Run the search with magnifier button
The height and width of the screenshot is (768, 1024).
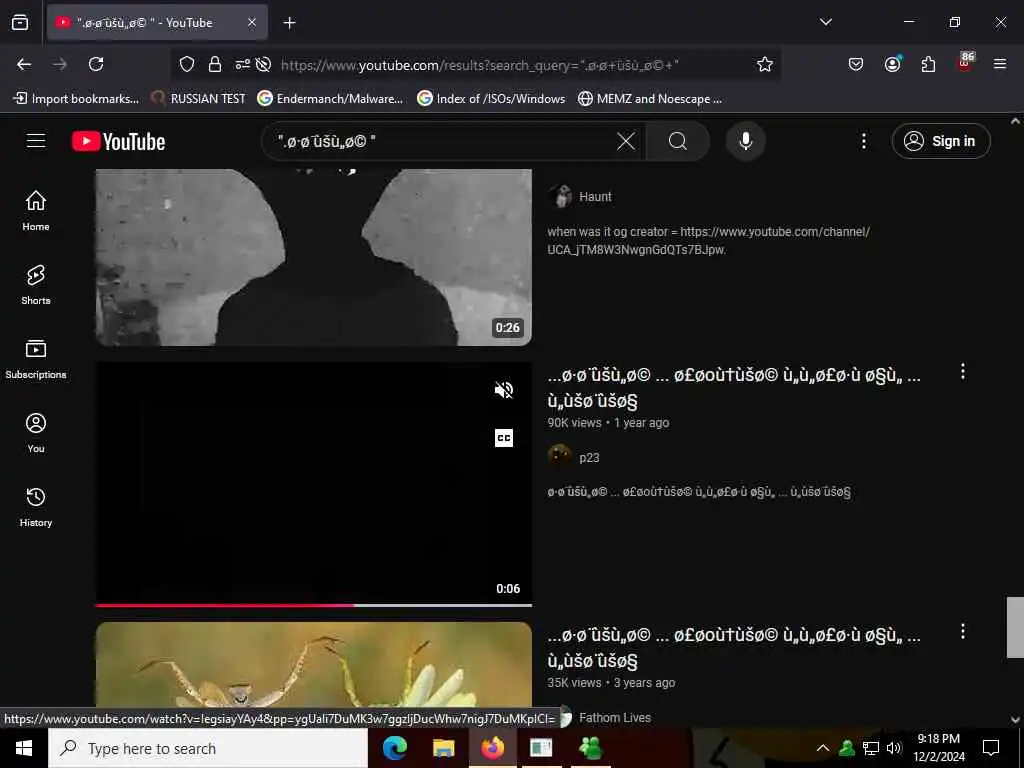[x=678, y=141]
